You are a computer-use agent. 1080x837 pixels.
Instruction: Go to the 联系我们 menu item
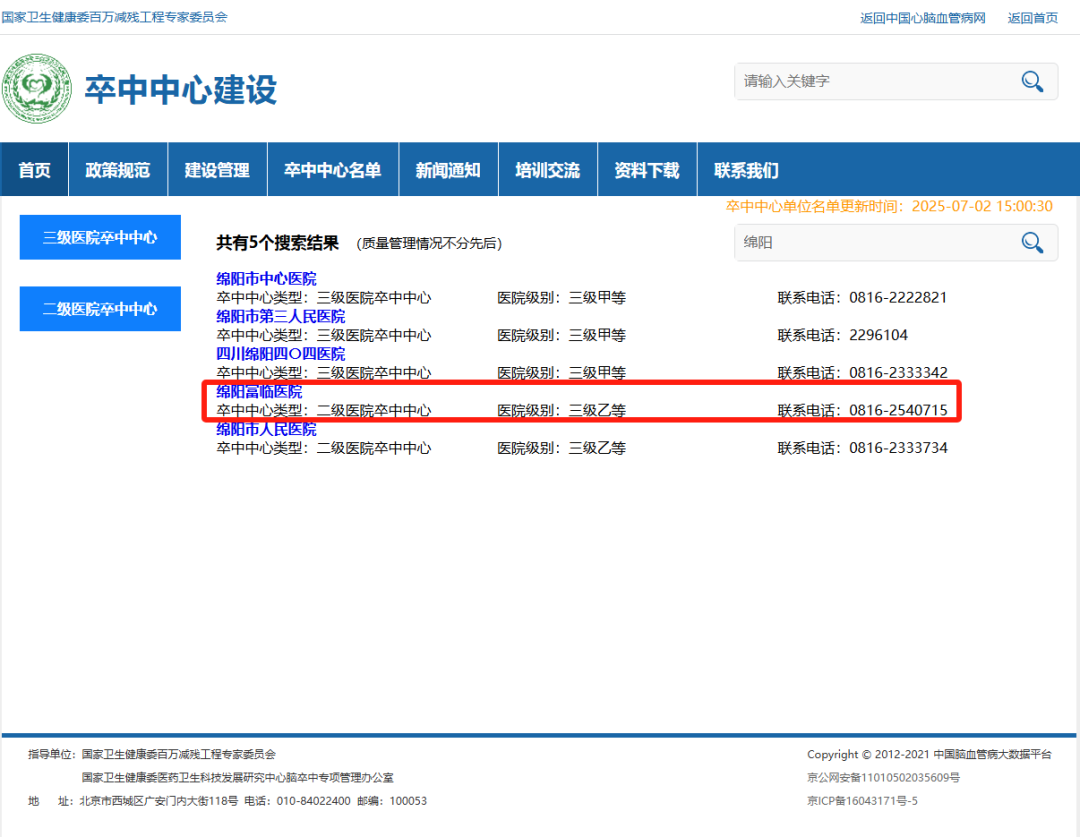pyautogui.click(x=747, y=169)
